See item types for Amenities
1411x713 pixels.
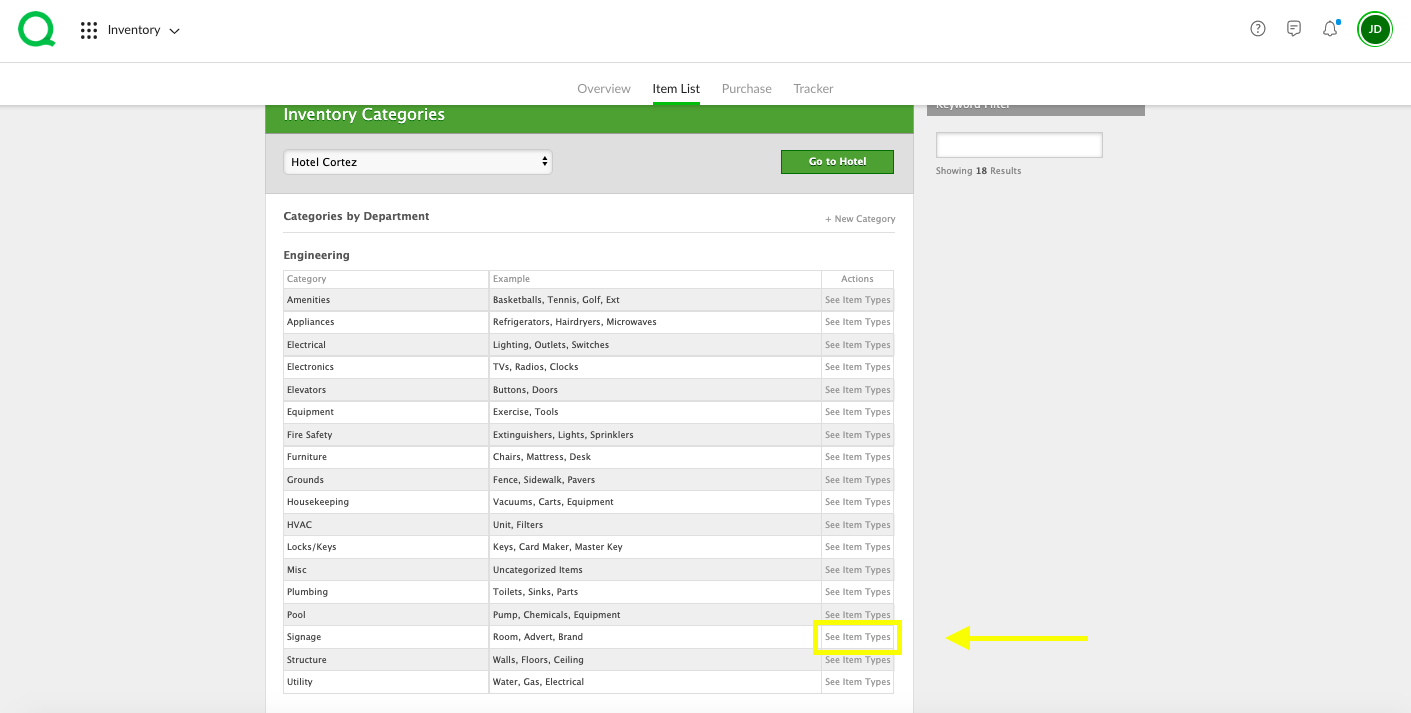(857, 299)
